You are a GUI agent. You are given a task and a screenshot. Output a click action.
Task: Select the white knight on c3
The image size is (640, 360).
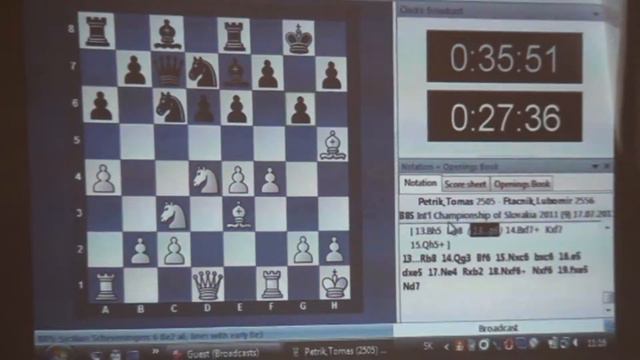coord(173,216)
